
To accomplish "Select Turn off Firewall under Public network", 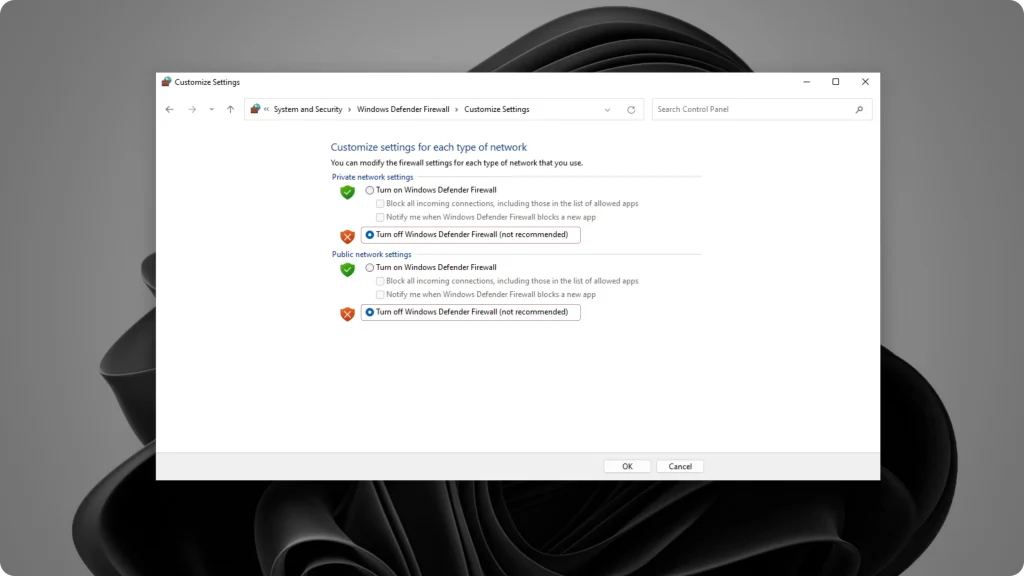I will tap(370, 312).
